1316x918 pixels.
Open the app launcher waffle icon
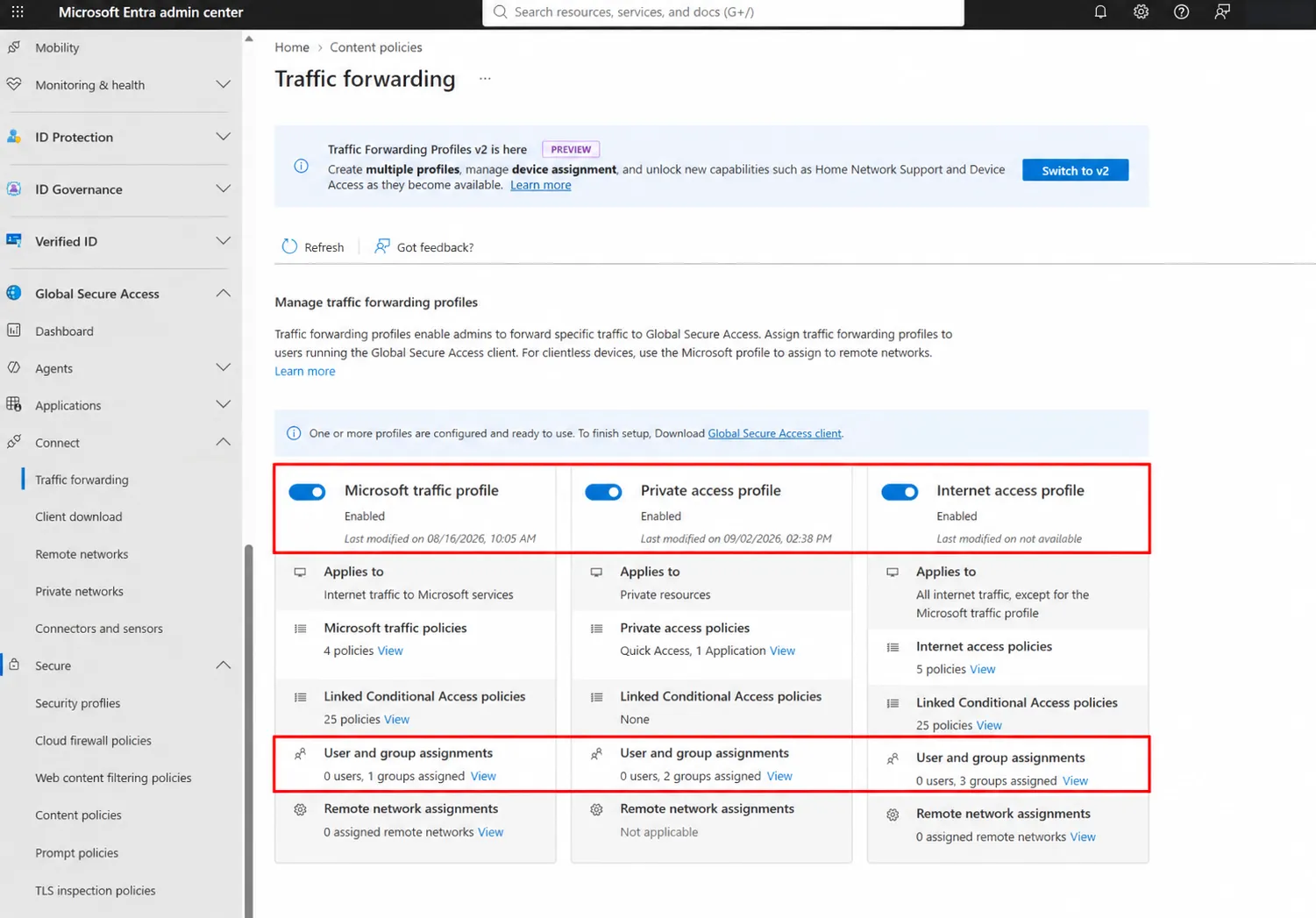[18, 12]
